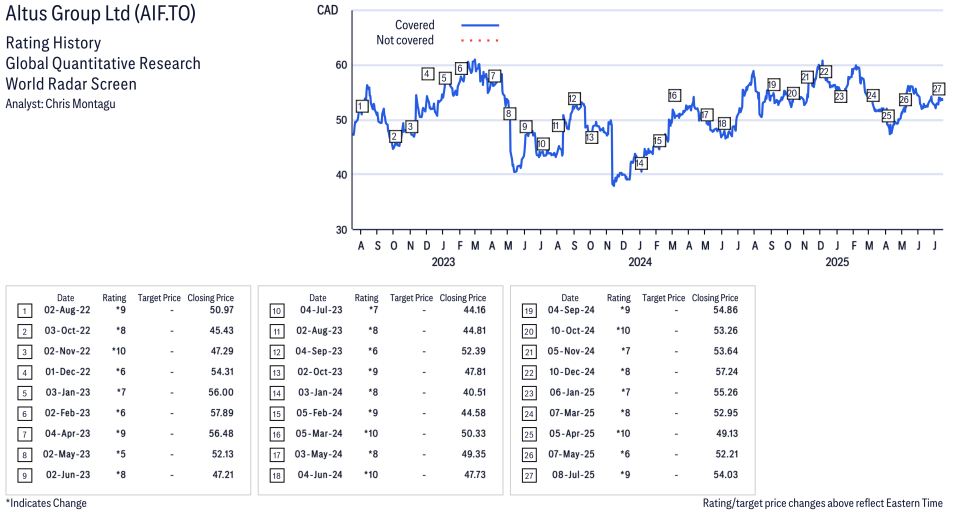Click 'Global Quantitative Research' text
954x510 pixels.
coord(103,63)
